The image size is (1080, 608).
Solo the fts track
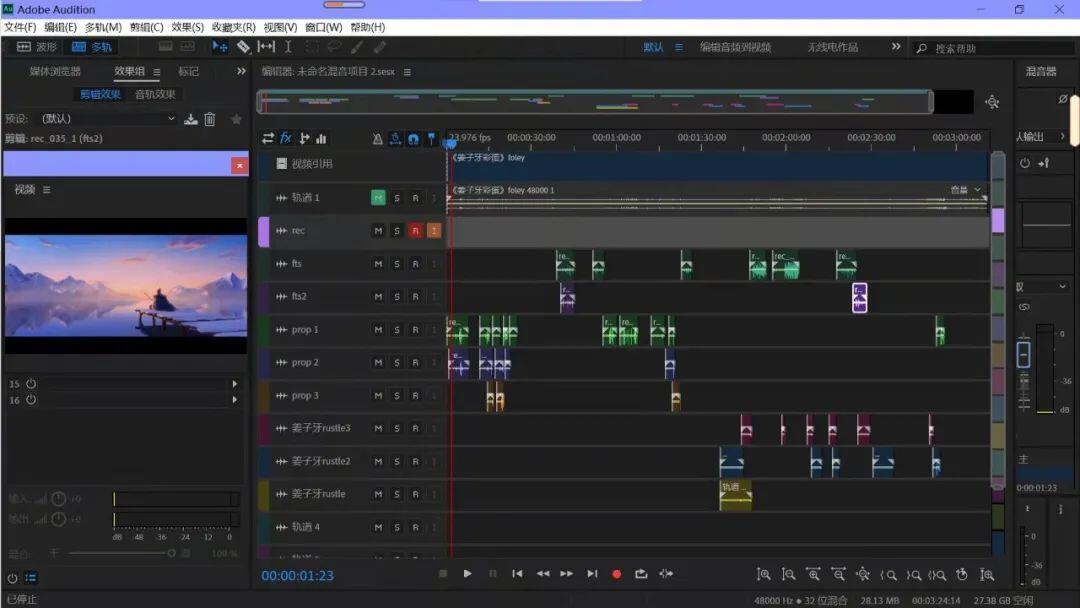(x=397, y=264)
